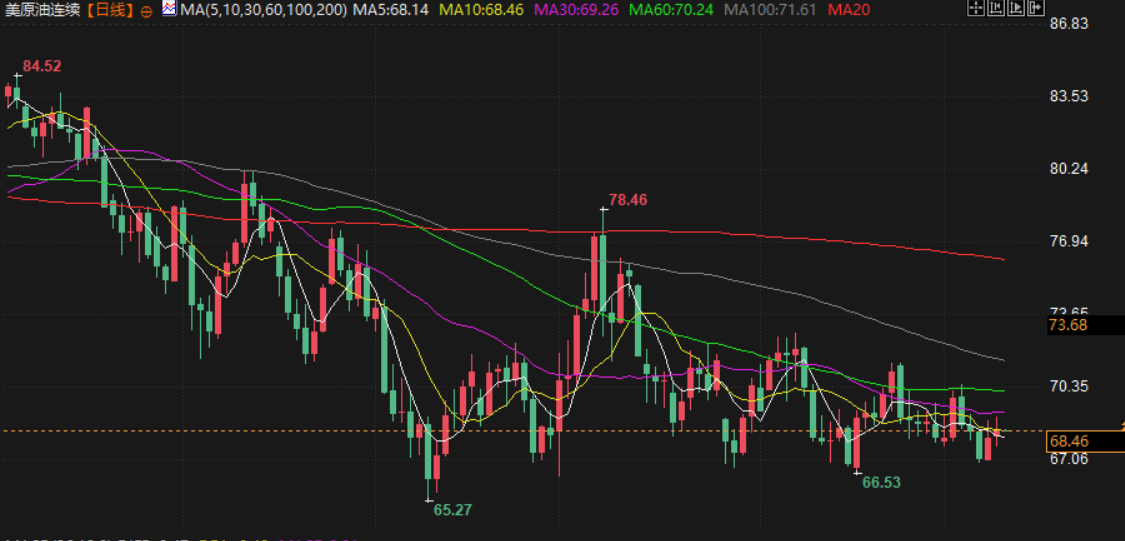The width and height of the screenshot is (1125, 541).
Task: Open the indicator chart icon before MA
Action: 169,9
